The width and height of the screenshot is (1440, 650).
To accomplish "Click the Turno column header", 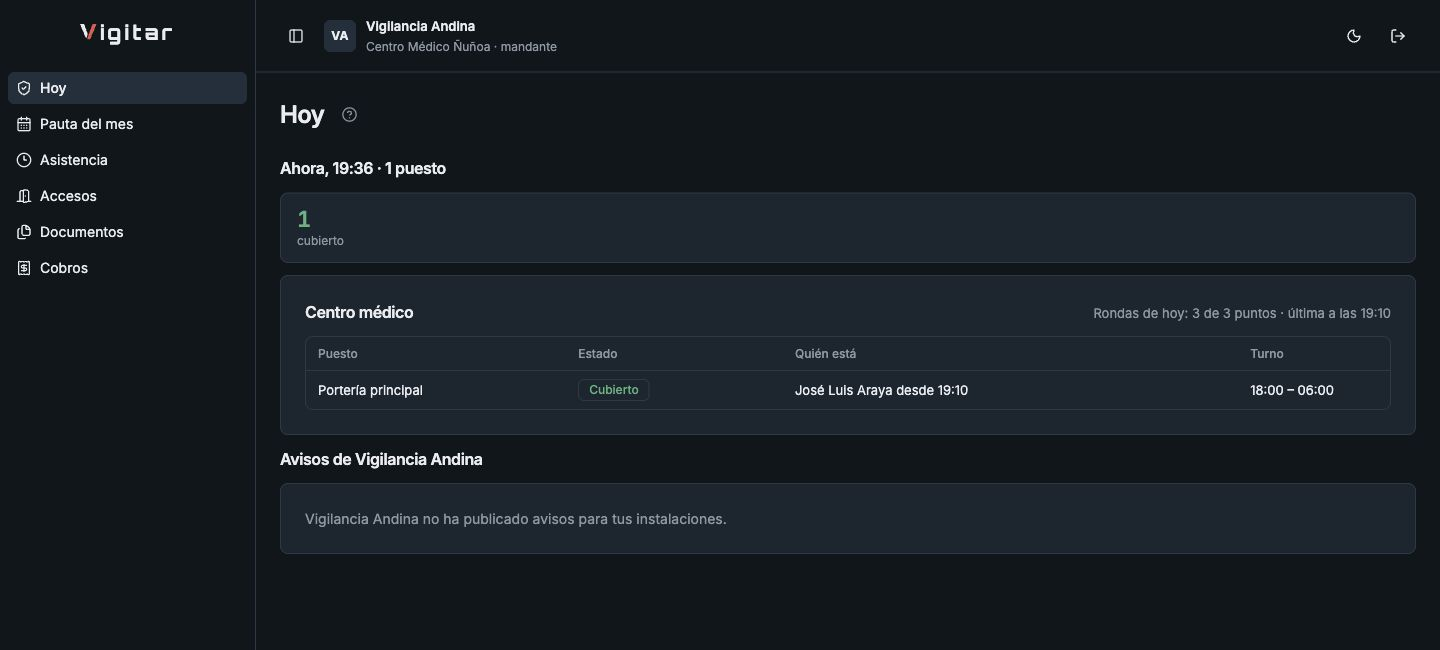I will click(1266, 354).
